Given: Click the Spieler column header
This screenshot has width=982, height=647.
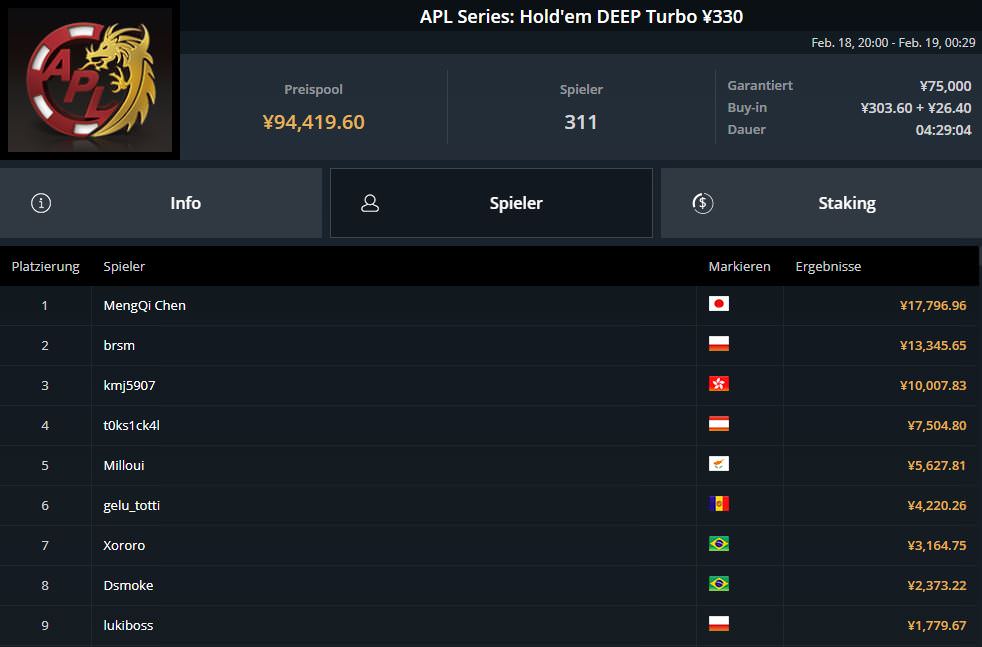Looking at the screenshot, I should coord(124,267).
